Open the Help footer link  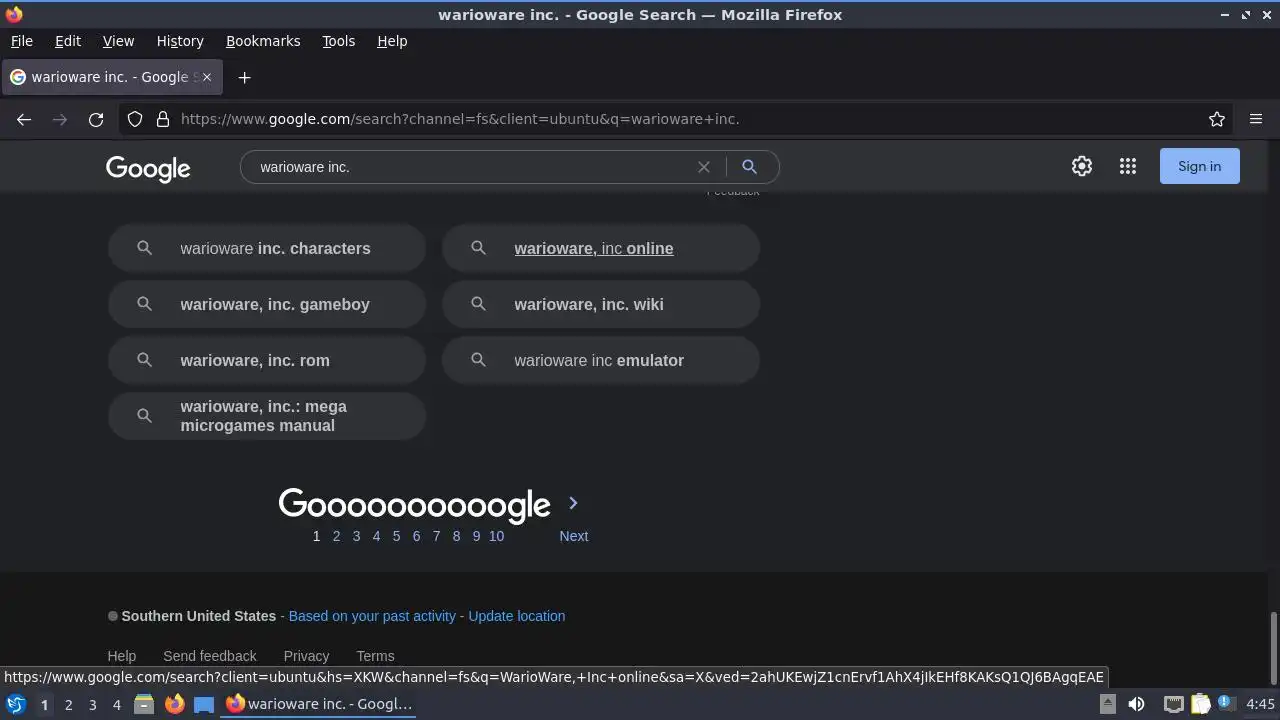(122, 656)
